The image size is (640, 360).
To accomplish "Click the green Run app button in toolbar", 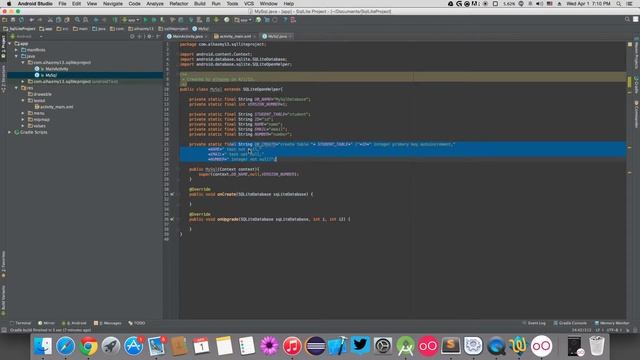I will point(145,20).
